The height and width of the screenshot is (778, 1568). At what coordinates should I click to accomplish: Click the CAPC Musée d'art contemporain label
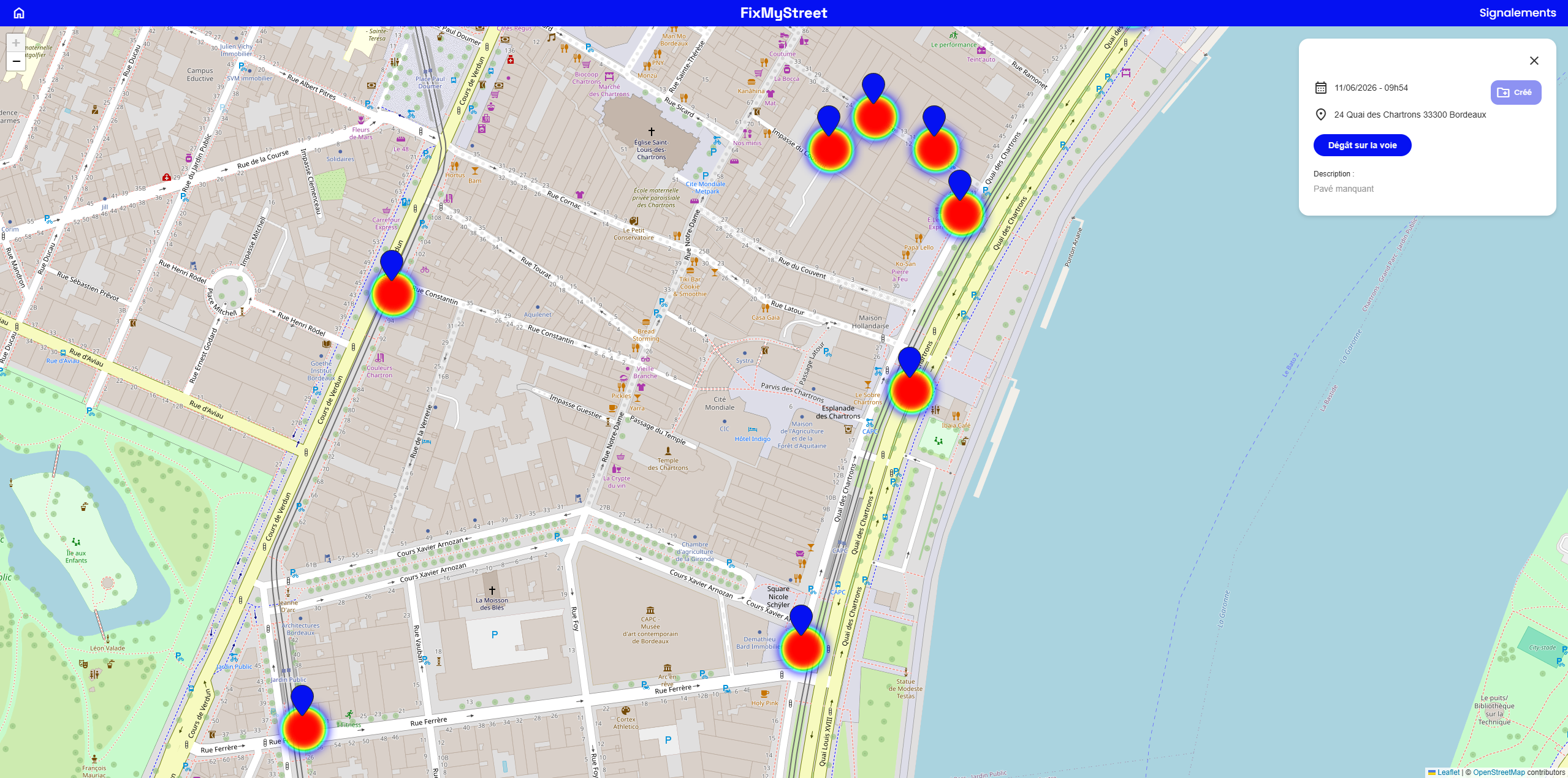(x=650, y=630)
